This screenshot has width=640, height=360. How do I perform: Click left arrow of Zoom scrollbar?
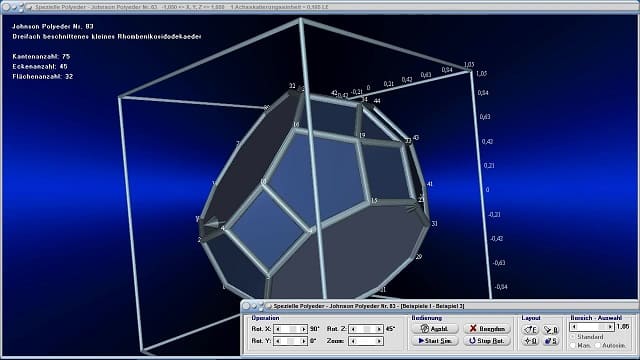(x=353, y=341)
